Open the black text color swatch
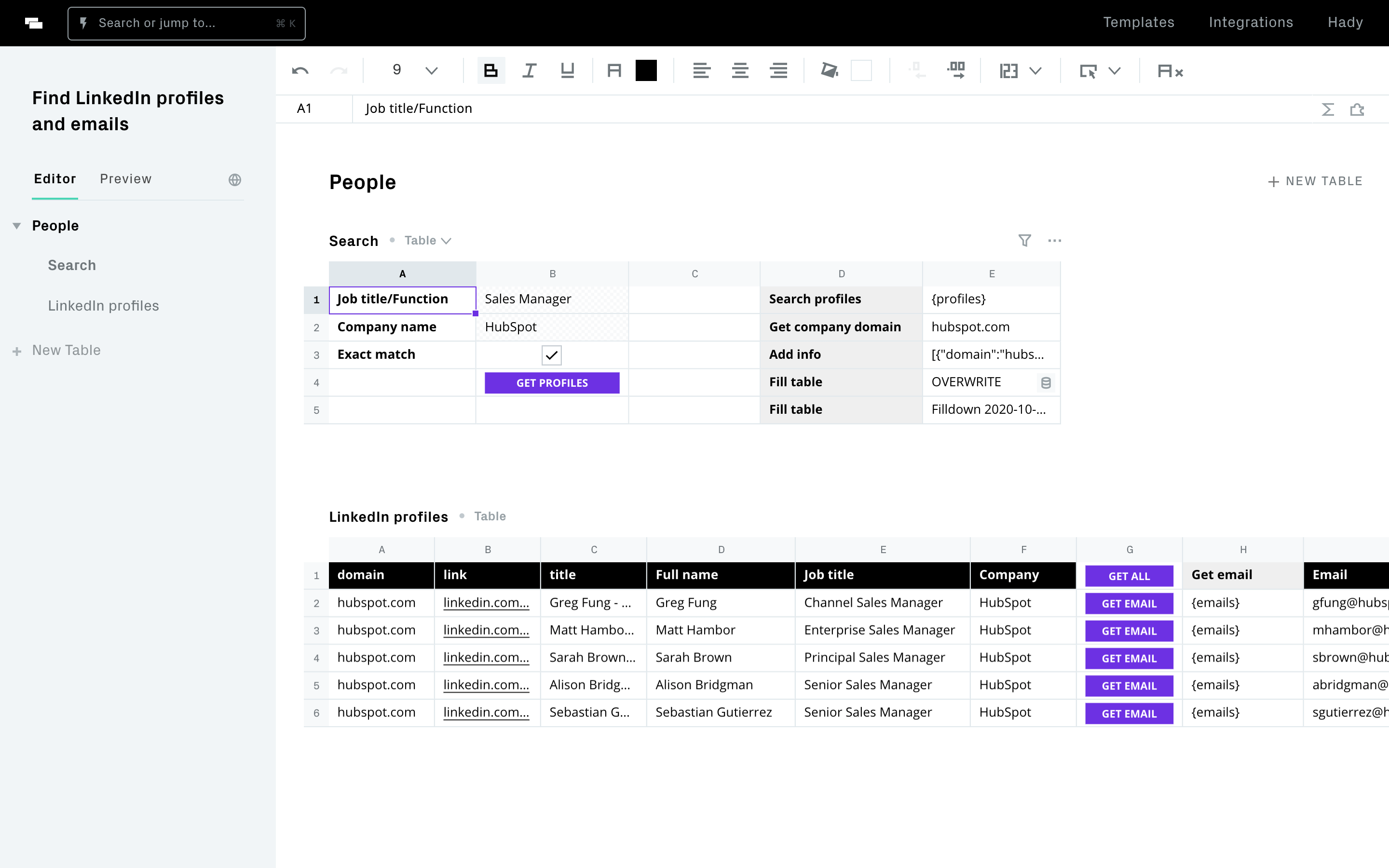1389x868 pixels. click(x=646, y=71)
